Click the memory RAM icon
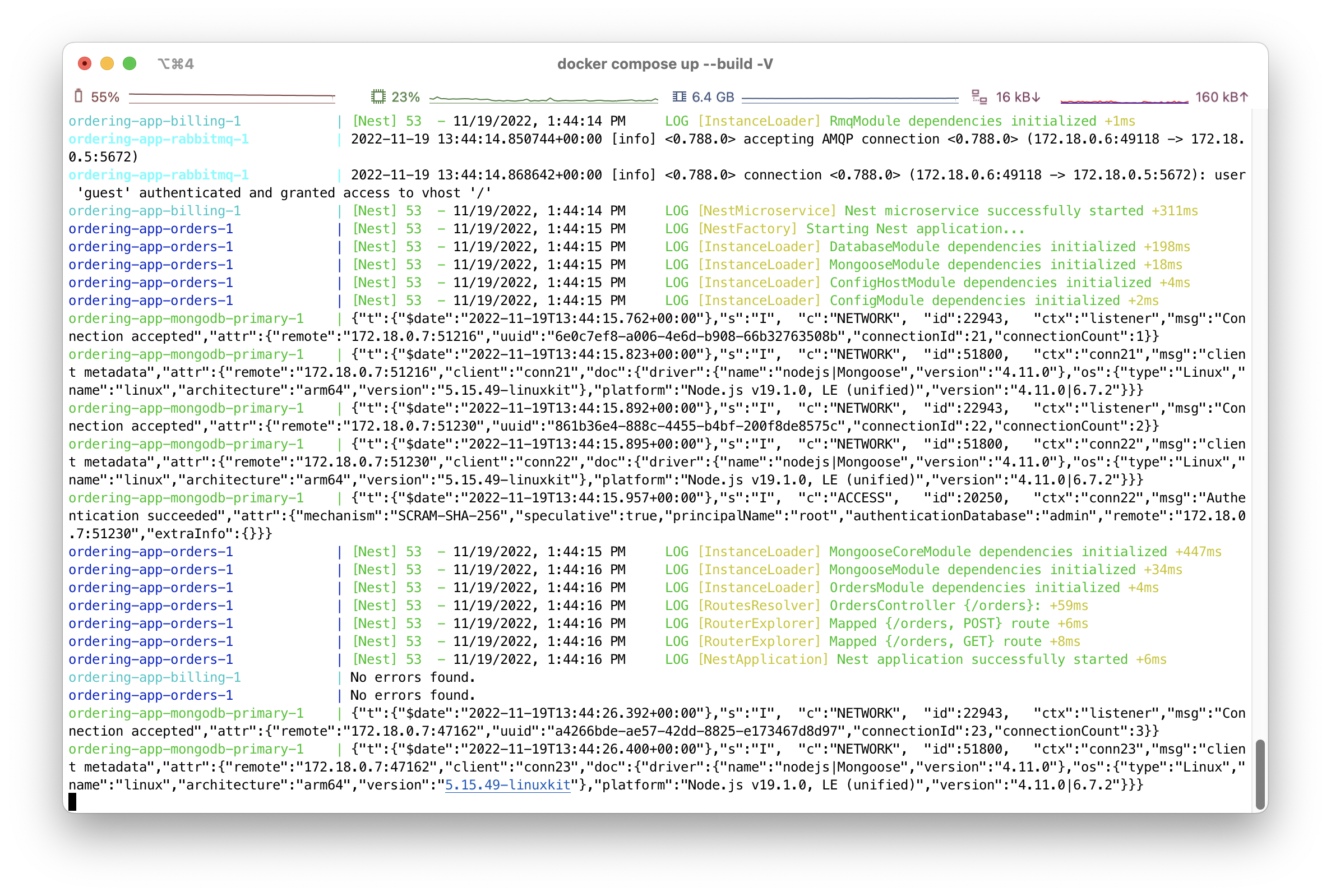The image size is (1331, 896). tap(678, 96)
